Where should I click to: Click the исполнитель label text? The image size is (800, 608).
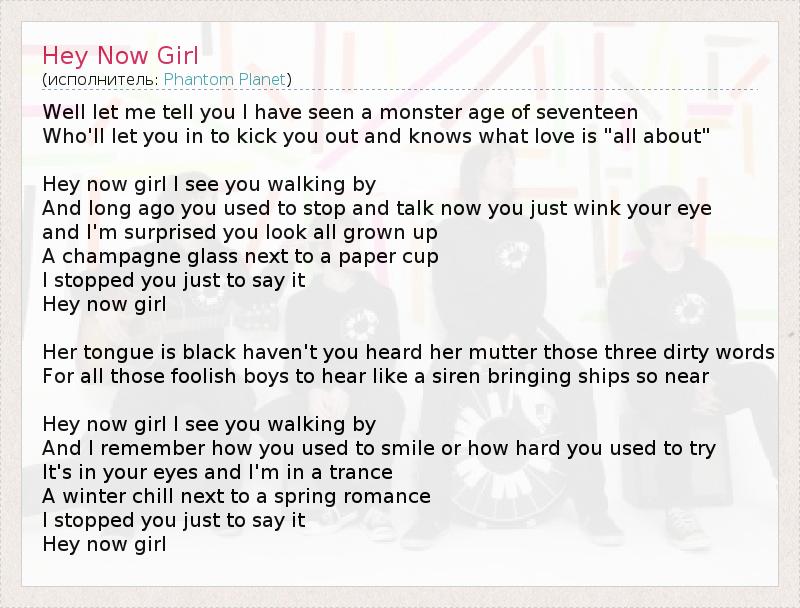pyautogui.click(x=101, y=79)
